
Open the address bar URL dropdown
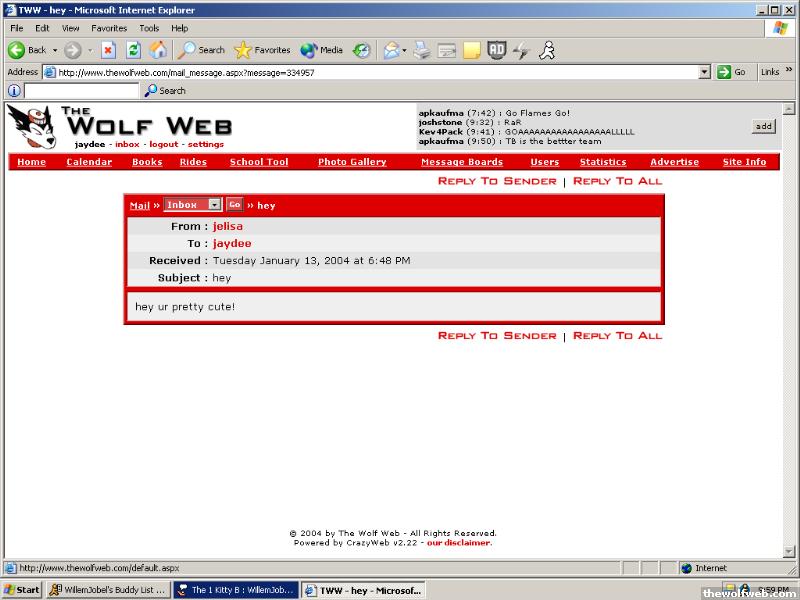coord(704,72)
